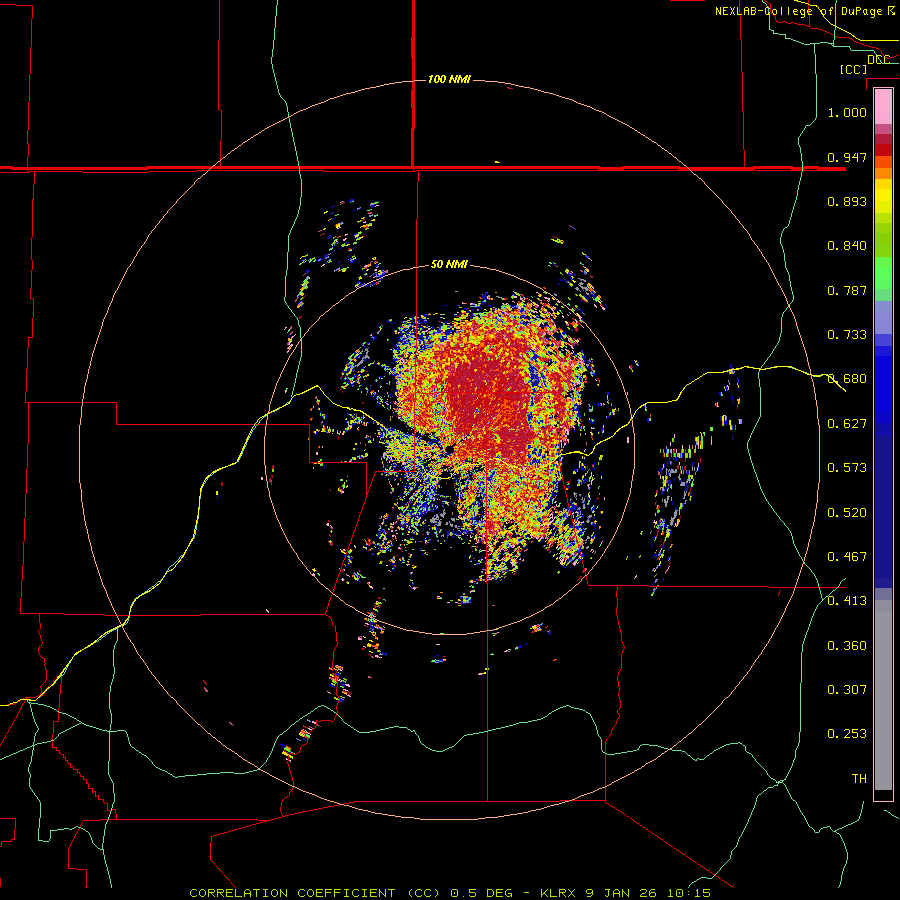900x900 pixels.
Task: Click the 10:15 timestamp in the caption
Action: pos(689,893)
